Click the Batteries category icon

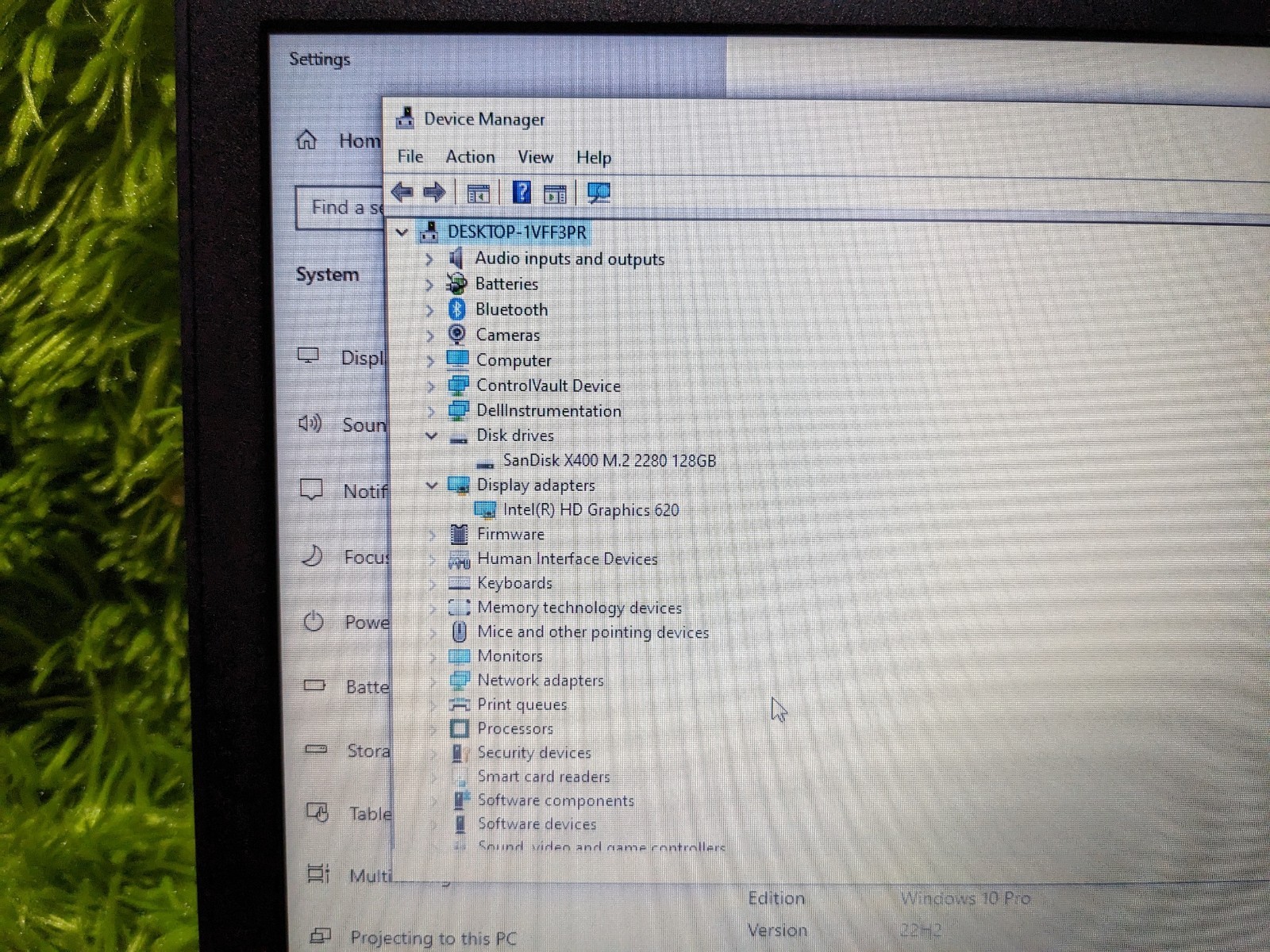click(x=456, y=283)
